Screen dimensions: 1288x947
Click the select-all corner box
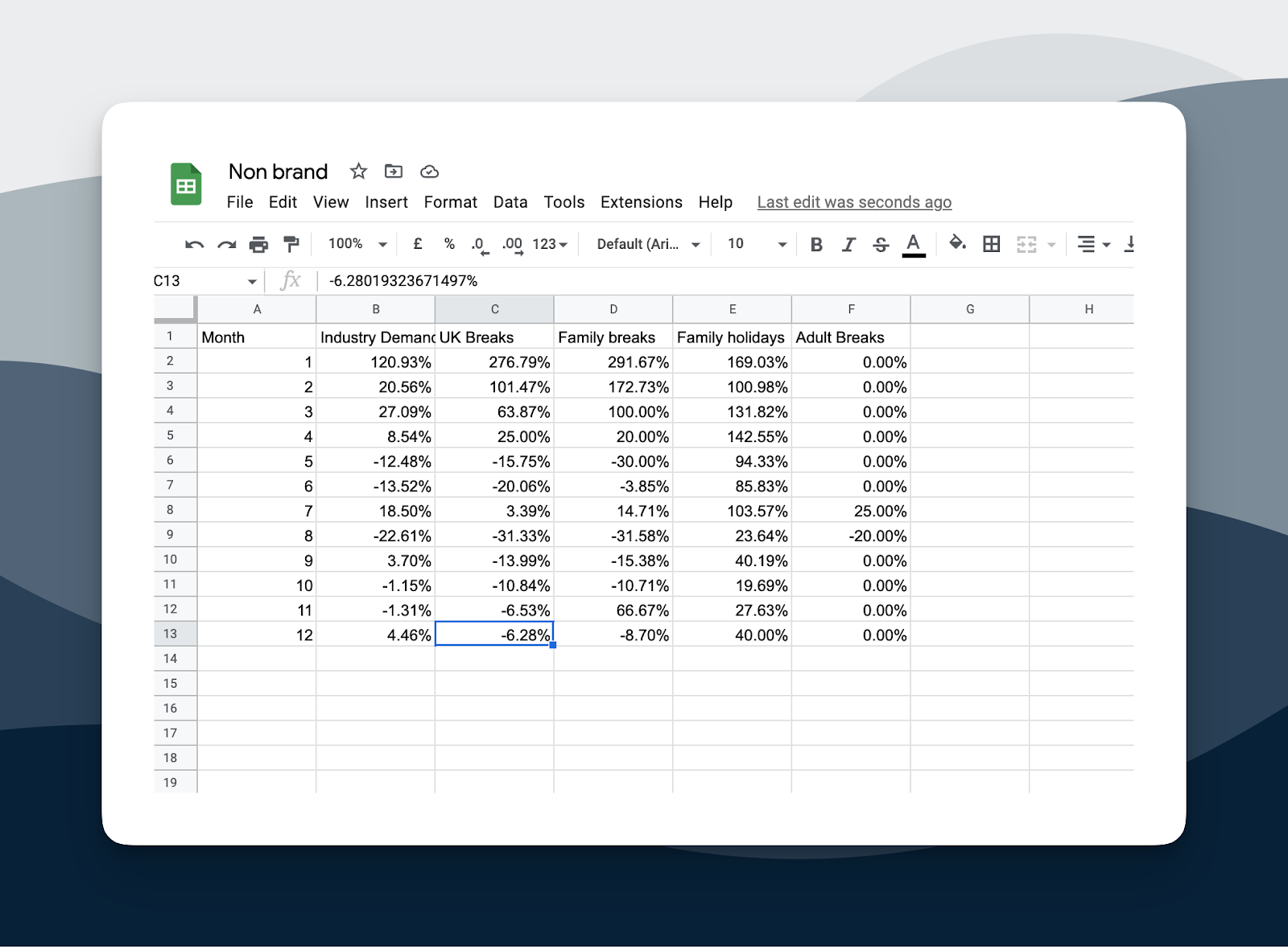pyautogui.click(x=175, y=309)
